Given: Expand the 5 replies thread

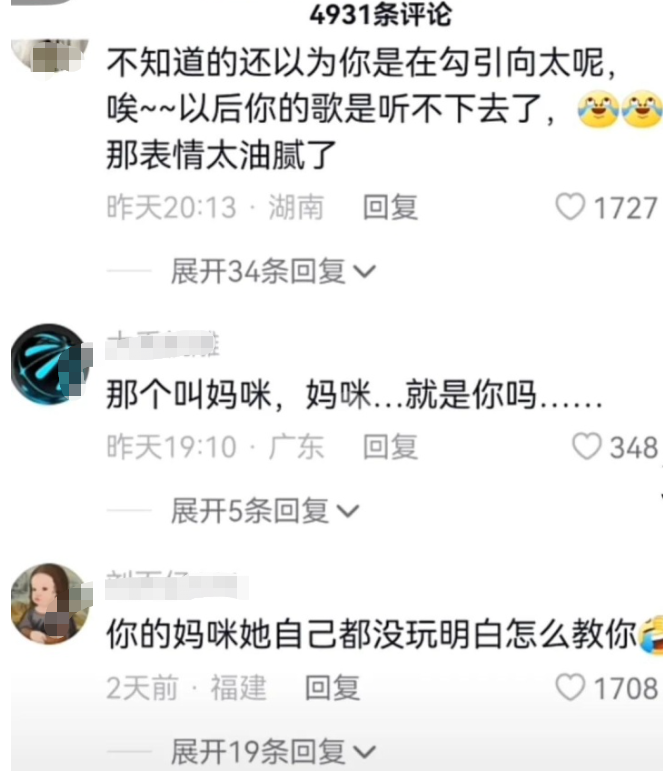Looking at the screenshot, I should [x=265, y=510].
